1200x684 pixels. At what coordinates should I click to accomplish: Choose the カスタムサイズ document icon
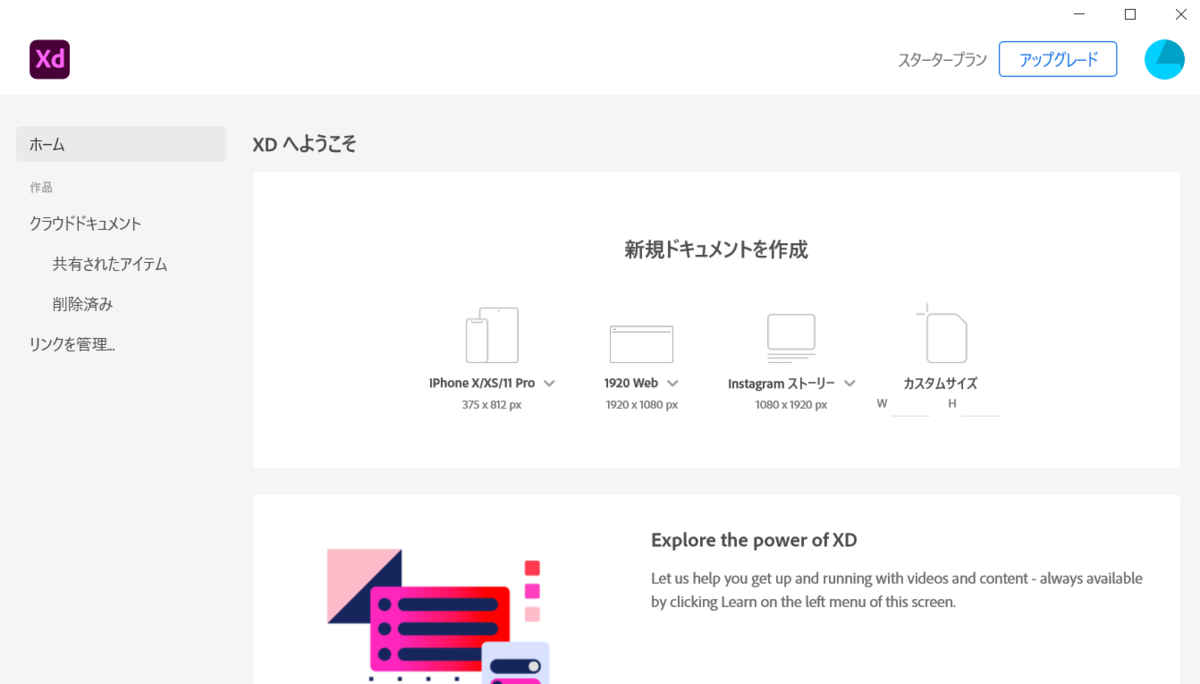coord(941,334)
